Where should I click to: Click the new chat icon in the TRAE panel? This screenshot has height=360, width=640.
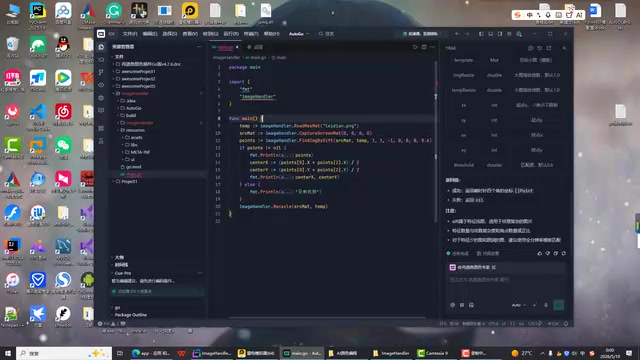click(x=531, y=48)
